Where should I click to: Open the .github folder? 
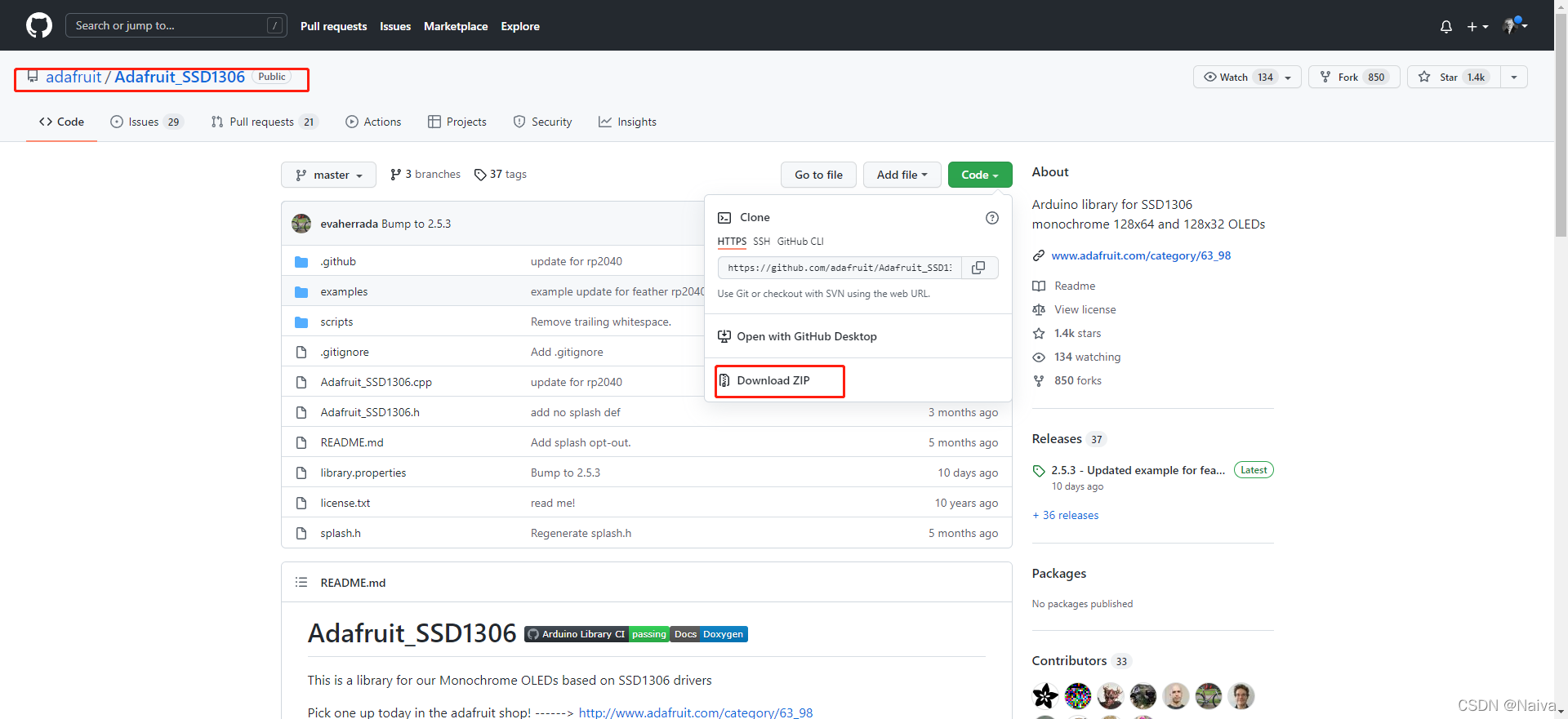coord(338,261)
